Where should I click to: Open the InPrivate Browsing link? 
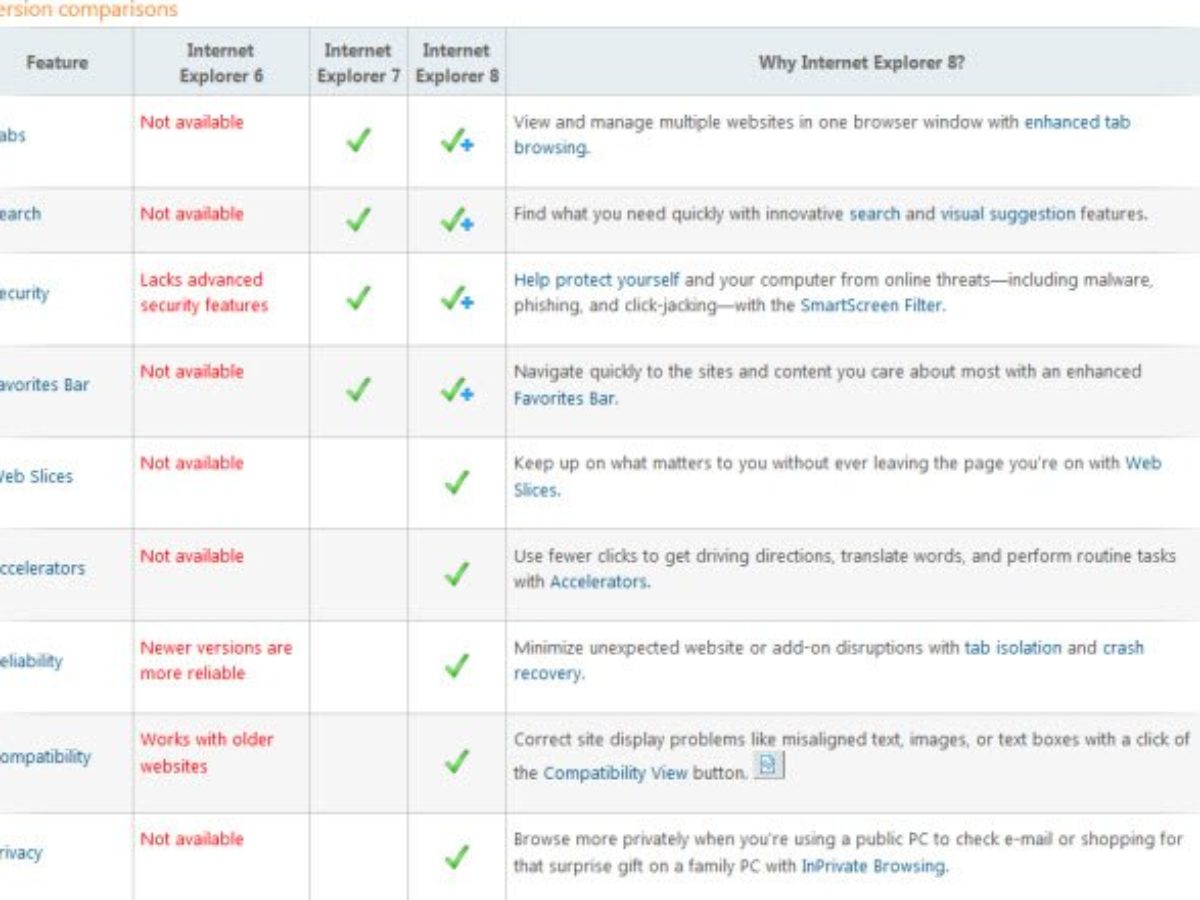(872, 866)
